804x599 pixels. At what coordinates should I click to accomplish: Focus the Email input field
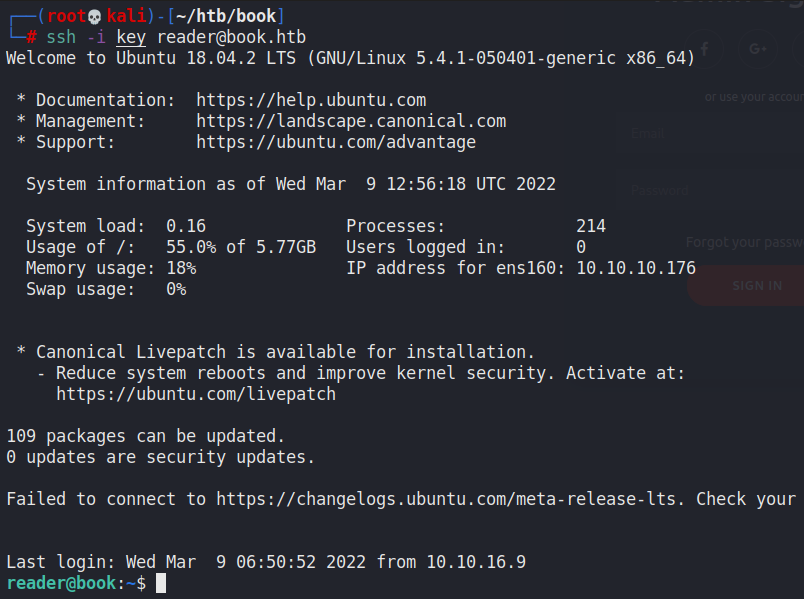coord(716,133)
